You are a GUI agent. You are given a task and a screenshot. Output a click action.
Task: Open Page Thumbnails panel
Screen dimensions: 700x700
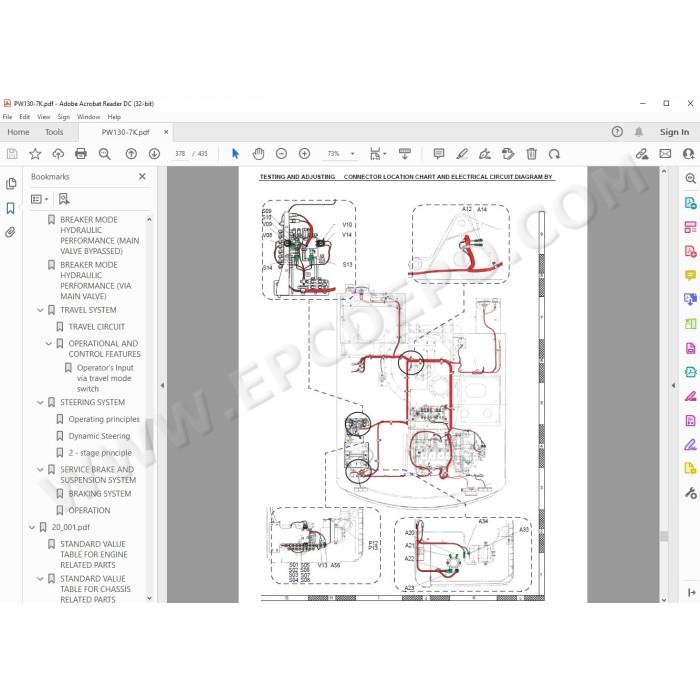pos(11,183)
